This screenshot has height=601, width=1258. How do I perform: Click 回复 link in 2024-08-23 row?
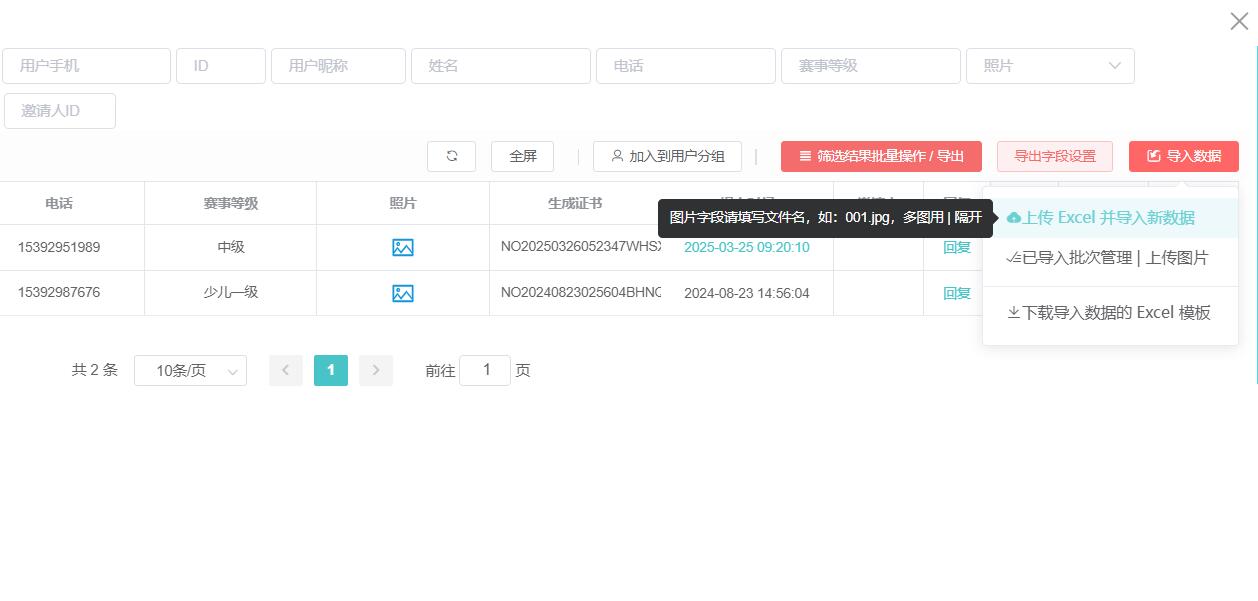(x=957, y=293)
